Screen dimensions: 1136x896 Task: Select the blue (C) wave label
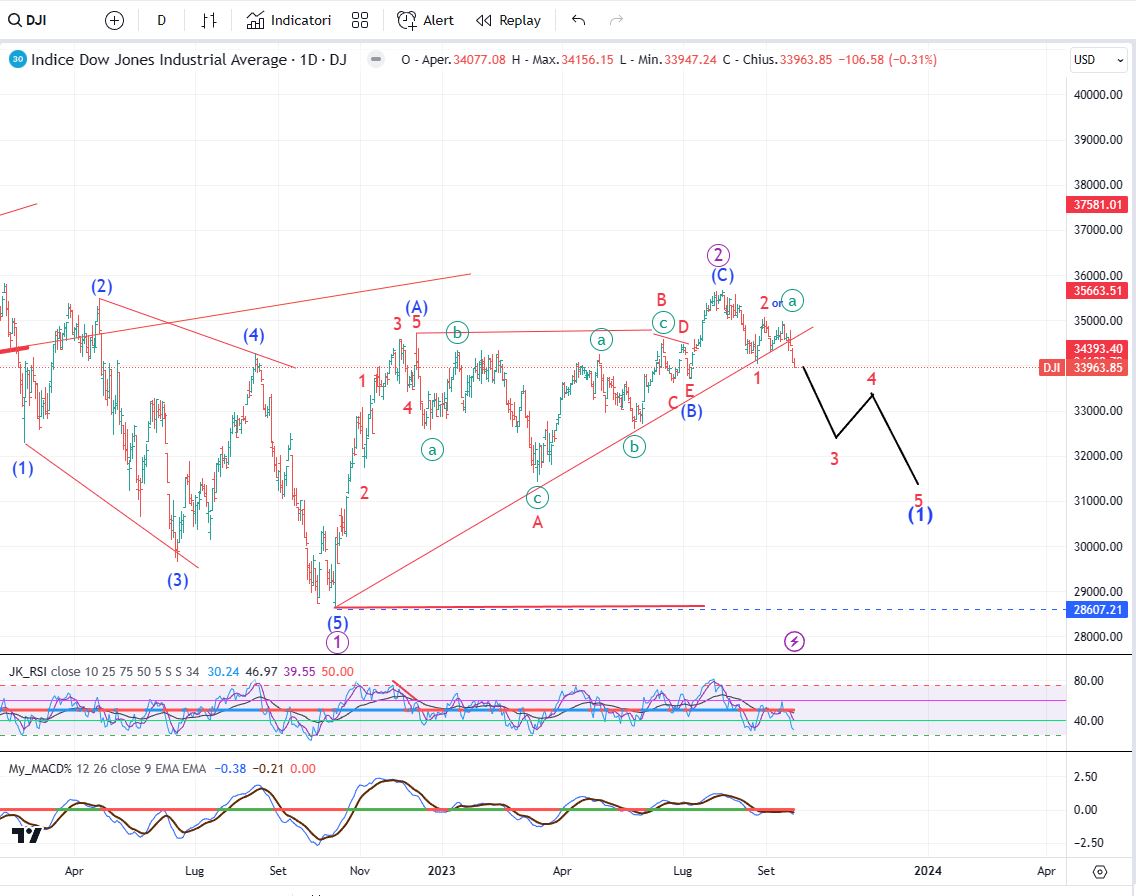point(722,275)
